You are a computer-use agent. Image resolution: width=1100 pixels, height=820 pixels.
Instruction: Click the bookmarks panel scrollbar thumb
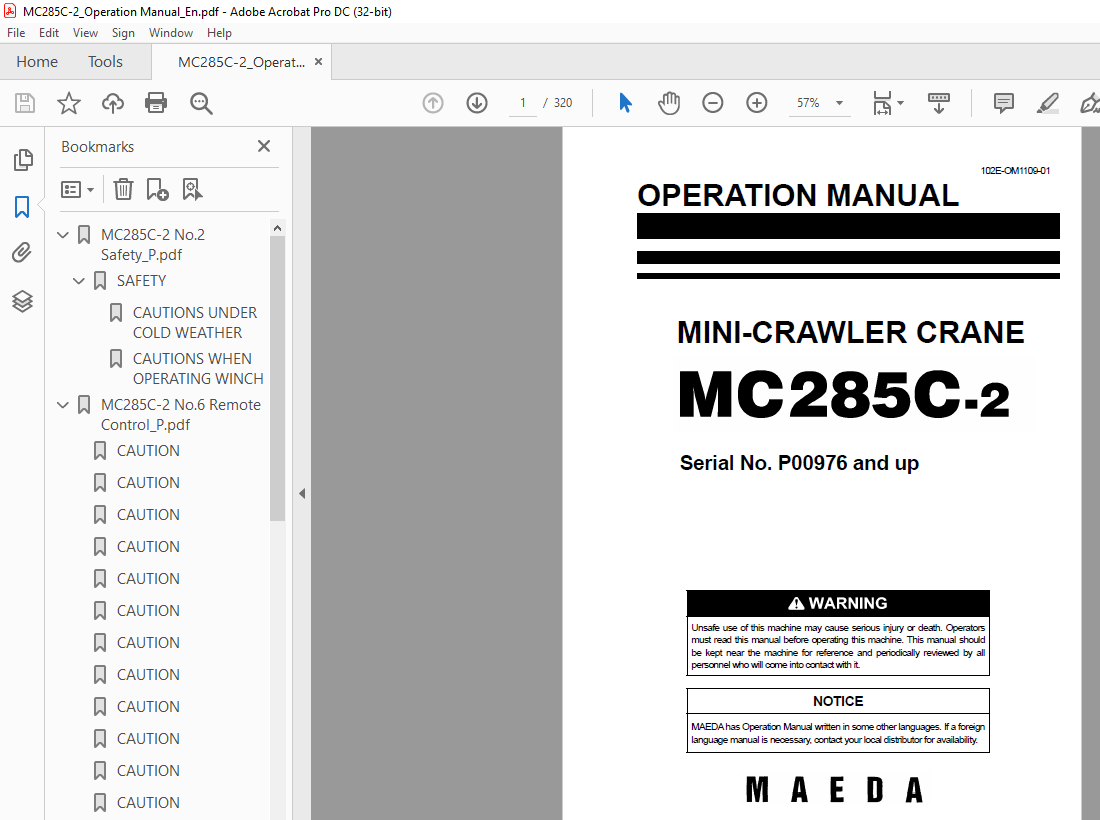point(277,379)
